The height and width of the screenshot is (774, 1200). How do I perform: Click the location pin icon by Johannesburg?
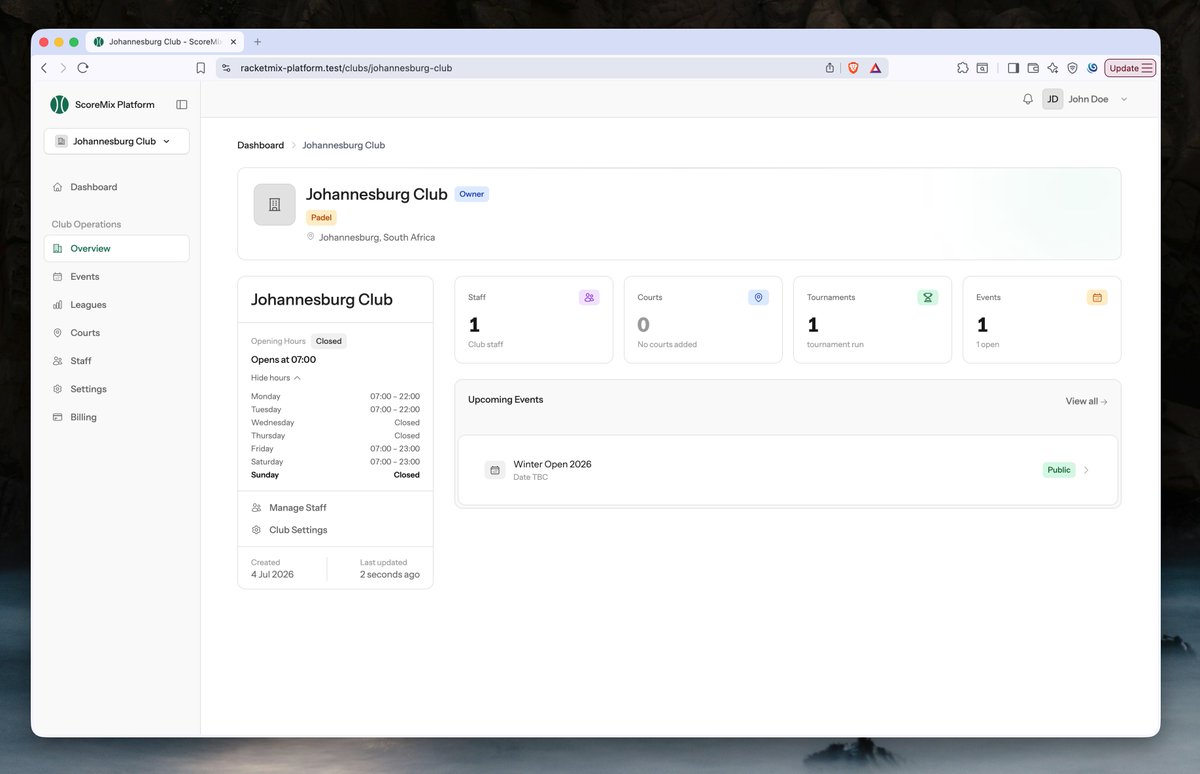(311, 237)
